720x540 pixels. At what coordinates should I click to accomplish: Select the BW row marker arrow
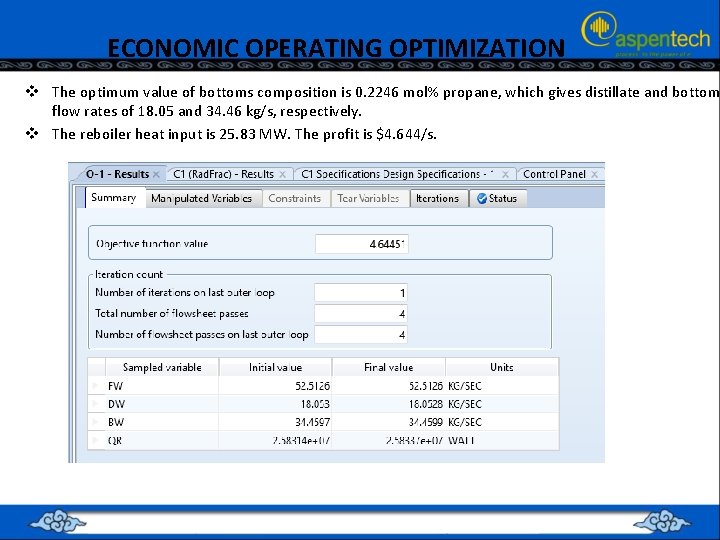pyautogui.click(x=96, y=422)
